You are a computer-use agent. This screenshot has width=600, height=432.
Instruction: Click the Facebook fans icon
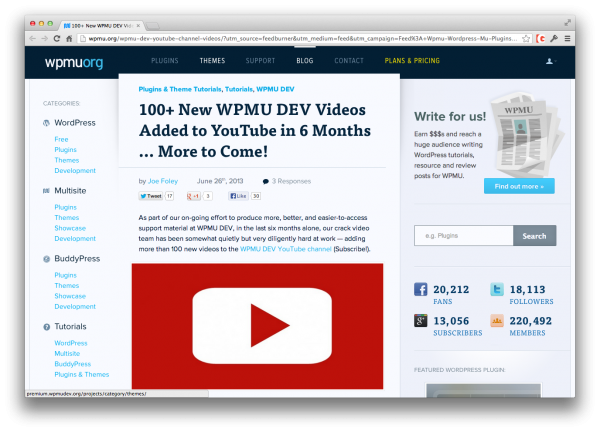(421, 290)
